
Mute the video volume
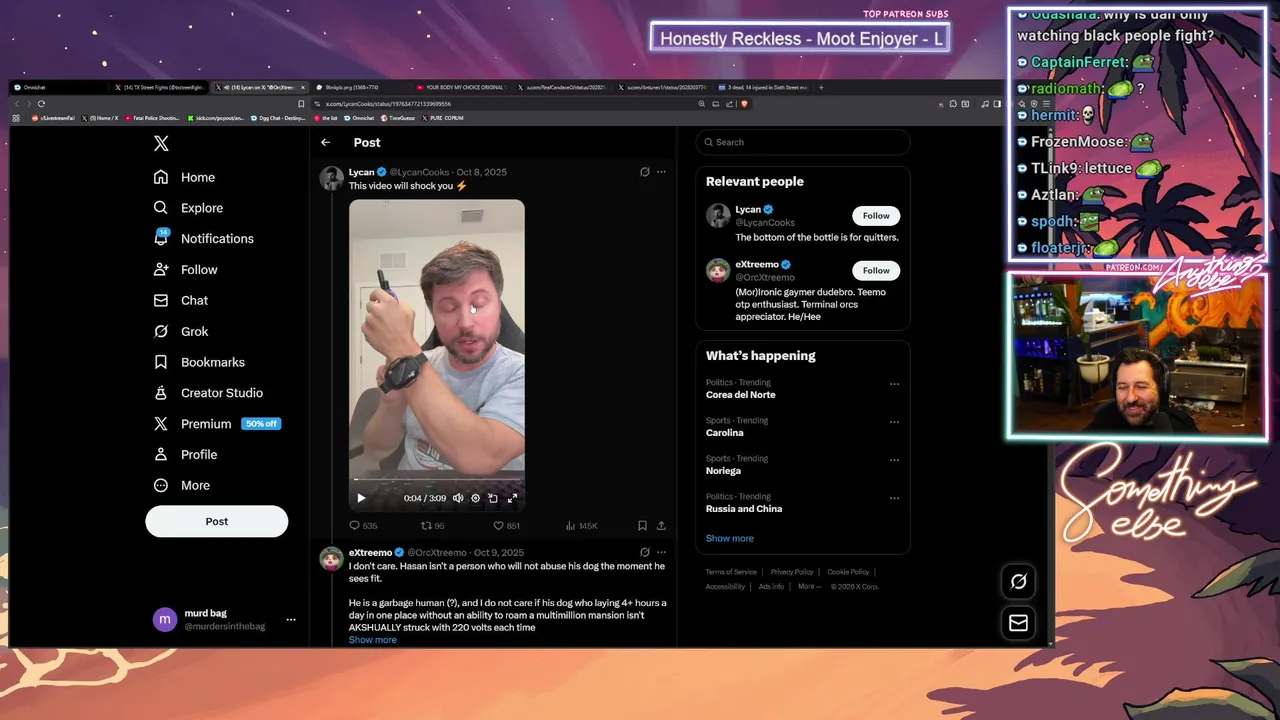458,498
